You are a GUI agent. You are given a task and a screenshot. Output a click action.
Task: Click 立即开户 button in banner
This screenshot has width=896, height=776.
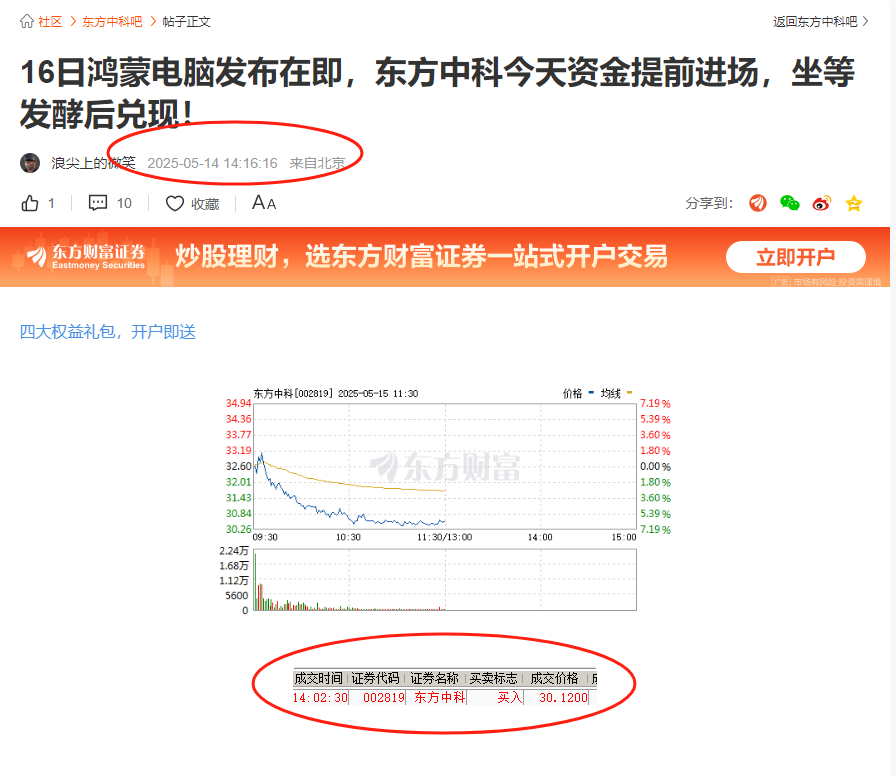795,257
